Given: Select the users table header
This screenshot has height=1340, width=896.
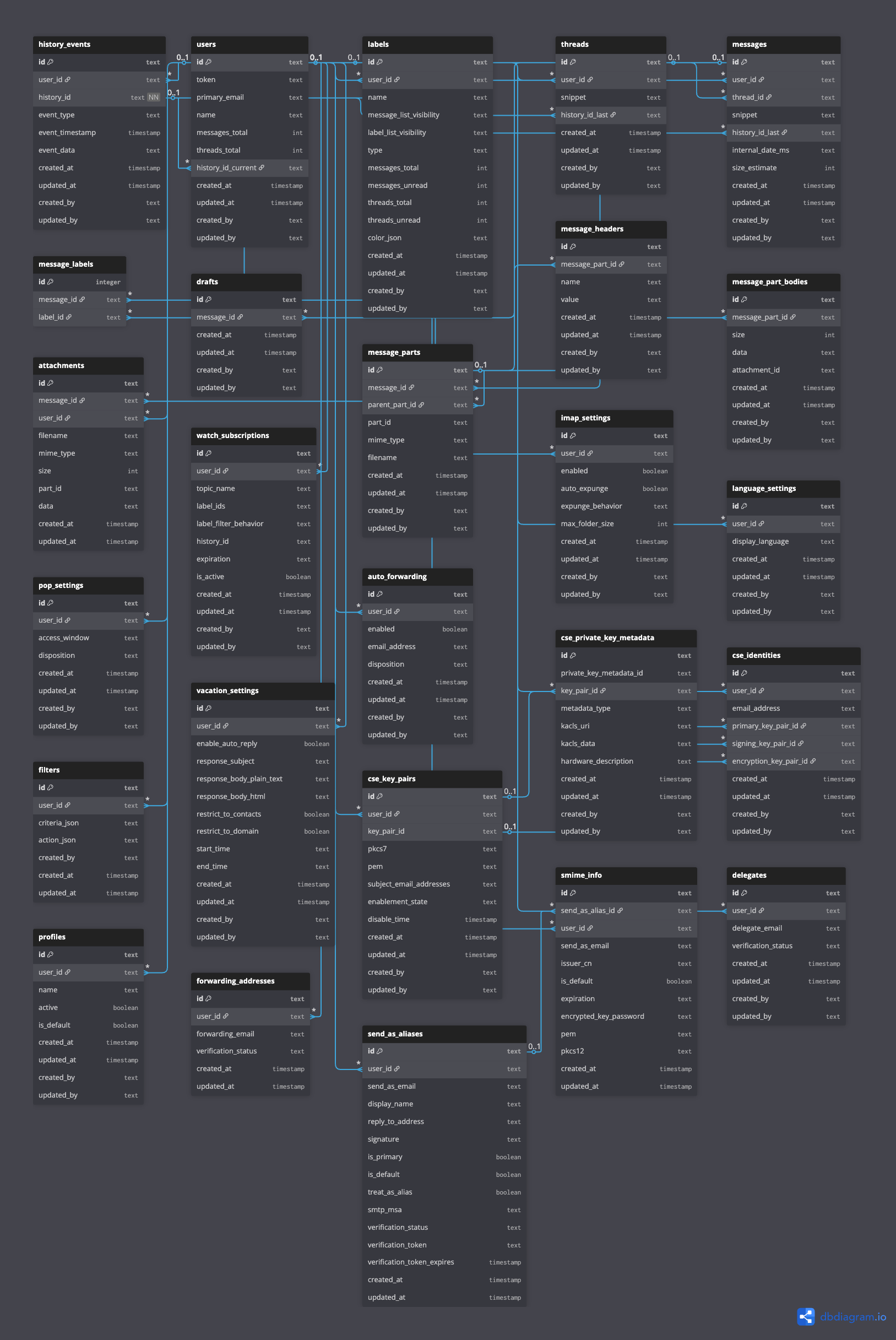Looking at the screenshot, I should tap(249, 44).
